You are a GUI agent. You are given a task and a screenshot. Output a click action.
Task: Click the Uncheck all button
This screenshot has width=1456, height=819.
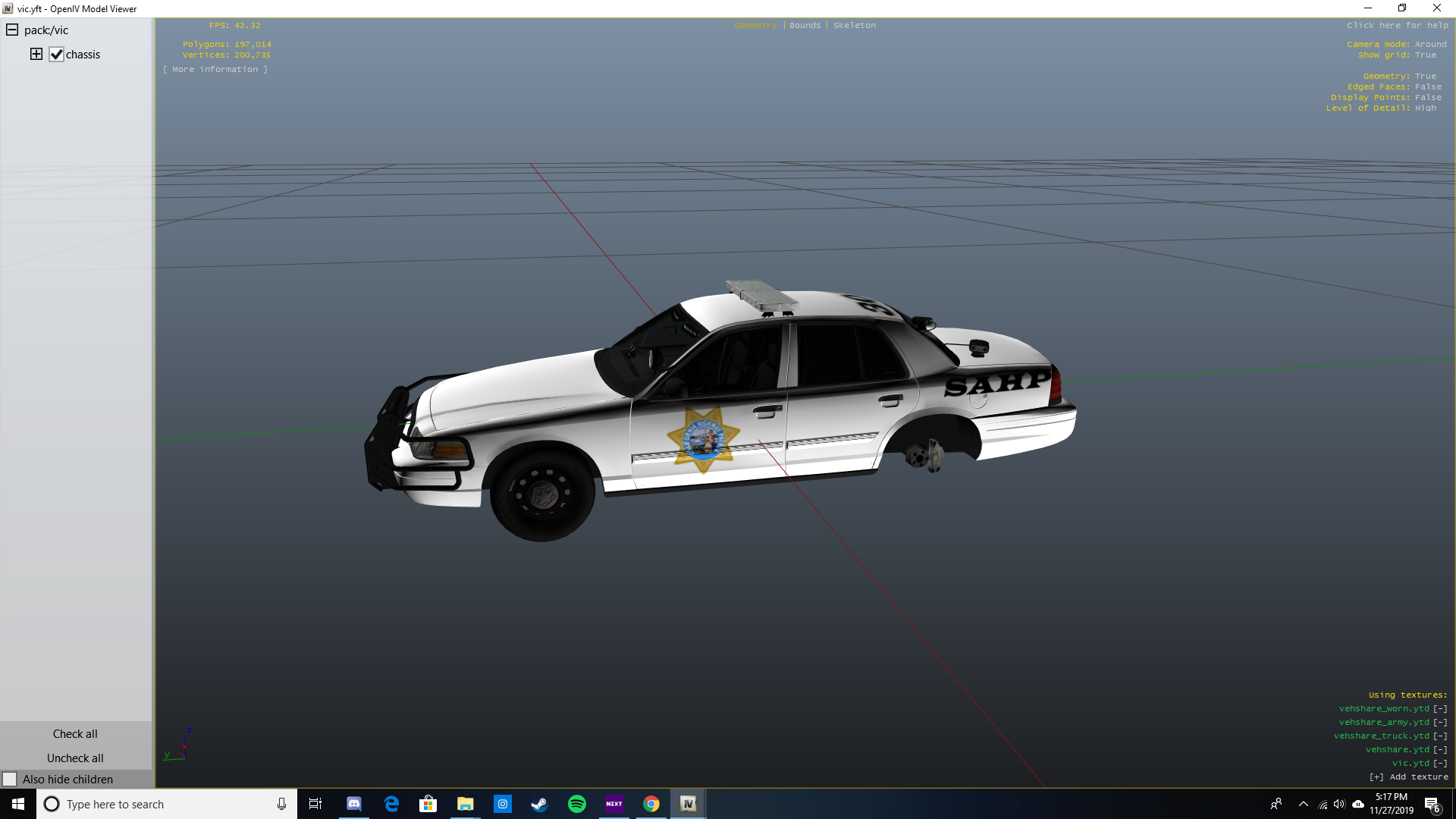point(75,758)
